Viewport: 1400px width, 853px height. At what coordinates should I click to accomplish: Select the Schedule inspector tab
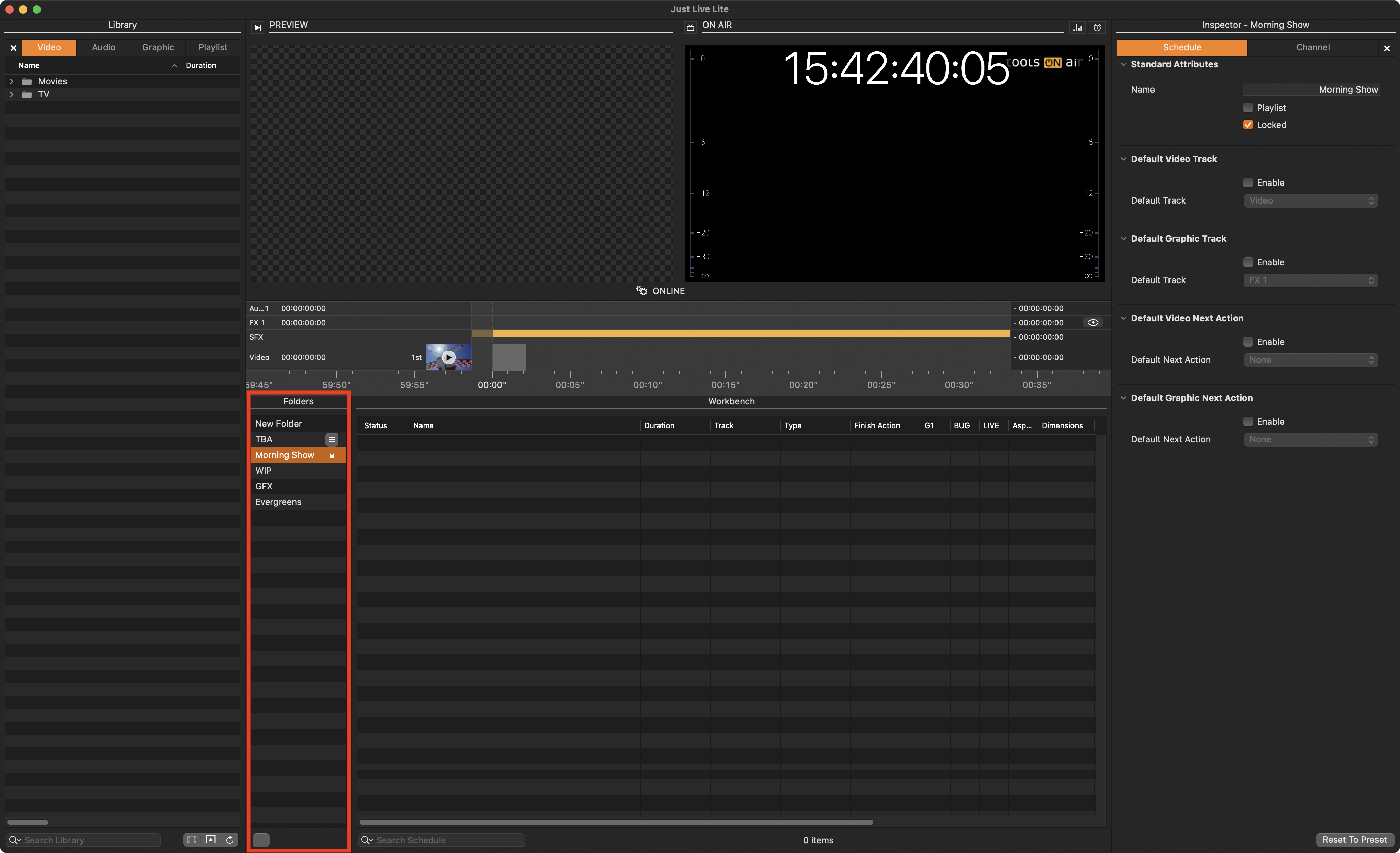point(1182,48)
